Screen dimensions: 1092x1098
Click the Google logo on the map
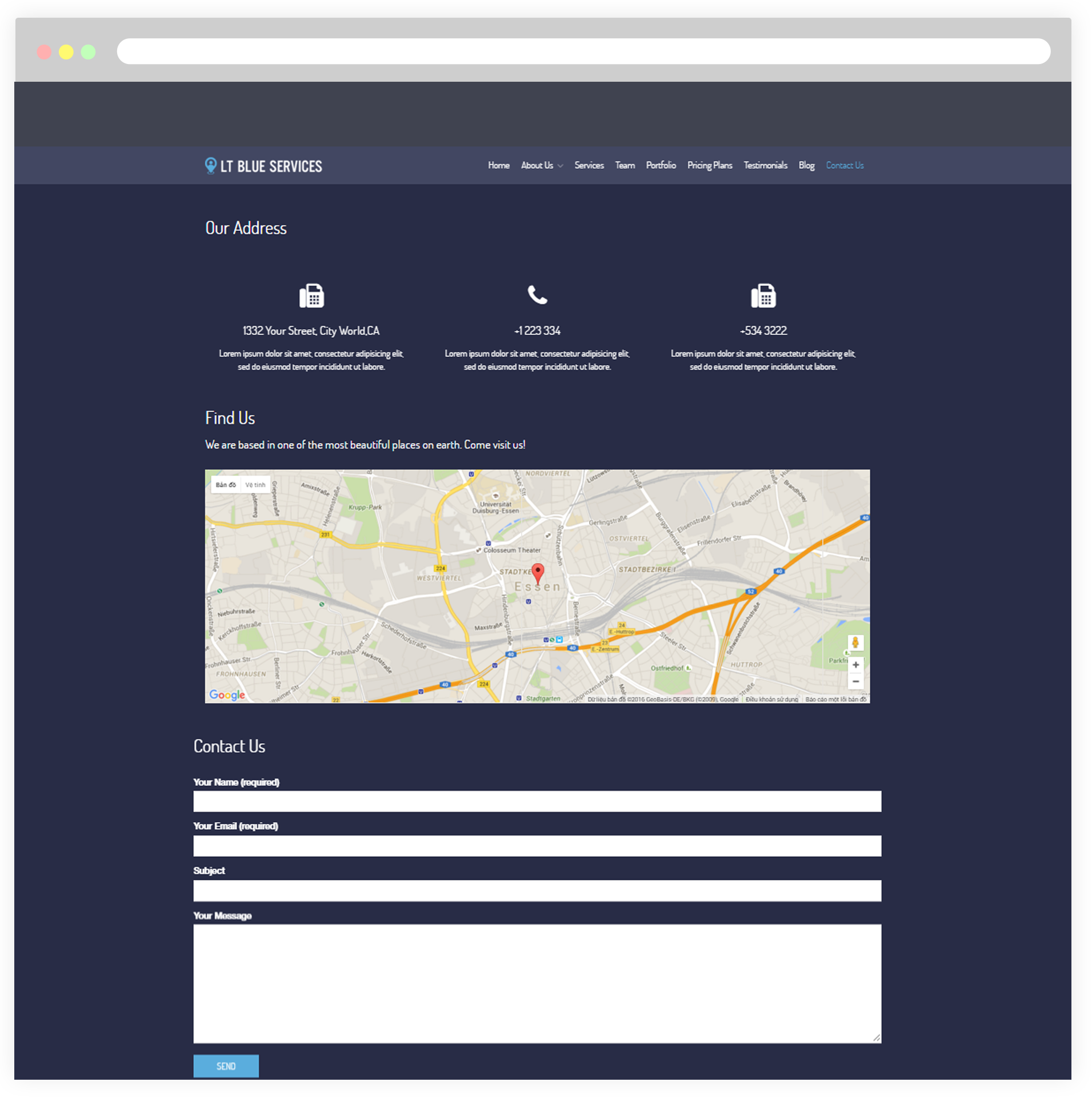227,694
